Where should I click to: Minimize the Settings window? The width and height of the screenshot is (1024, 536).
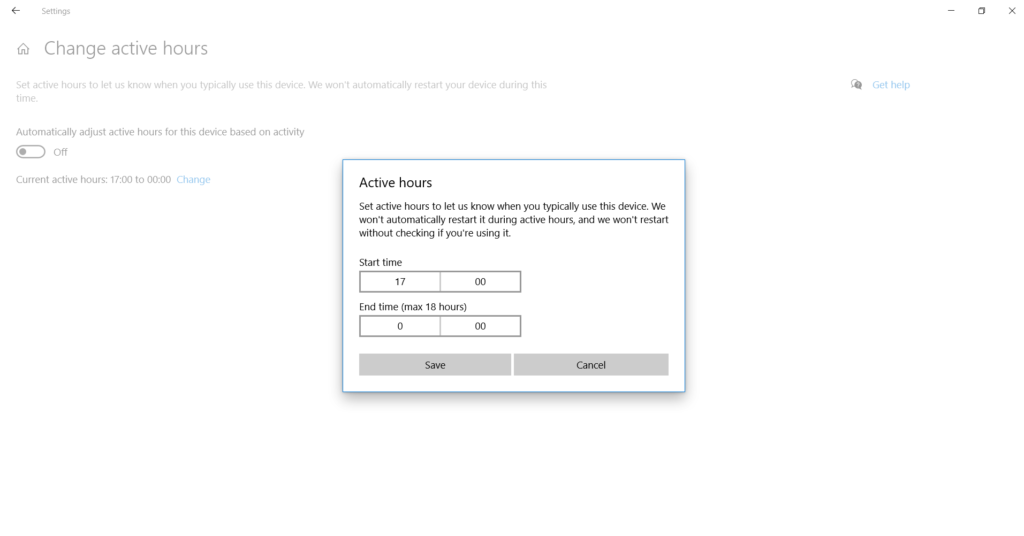[x=952, y=10]
